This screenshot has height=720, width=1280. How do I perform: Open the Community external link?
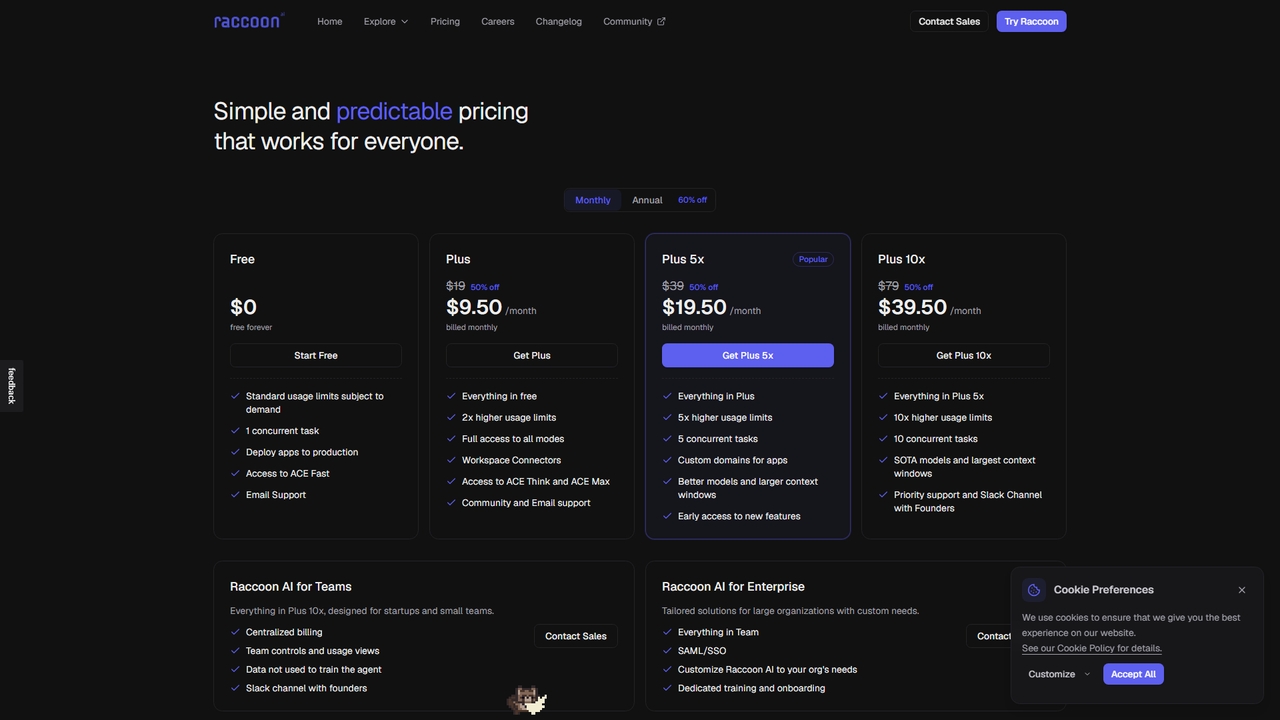634,21
